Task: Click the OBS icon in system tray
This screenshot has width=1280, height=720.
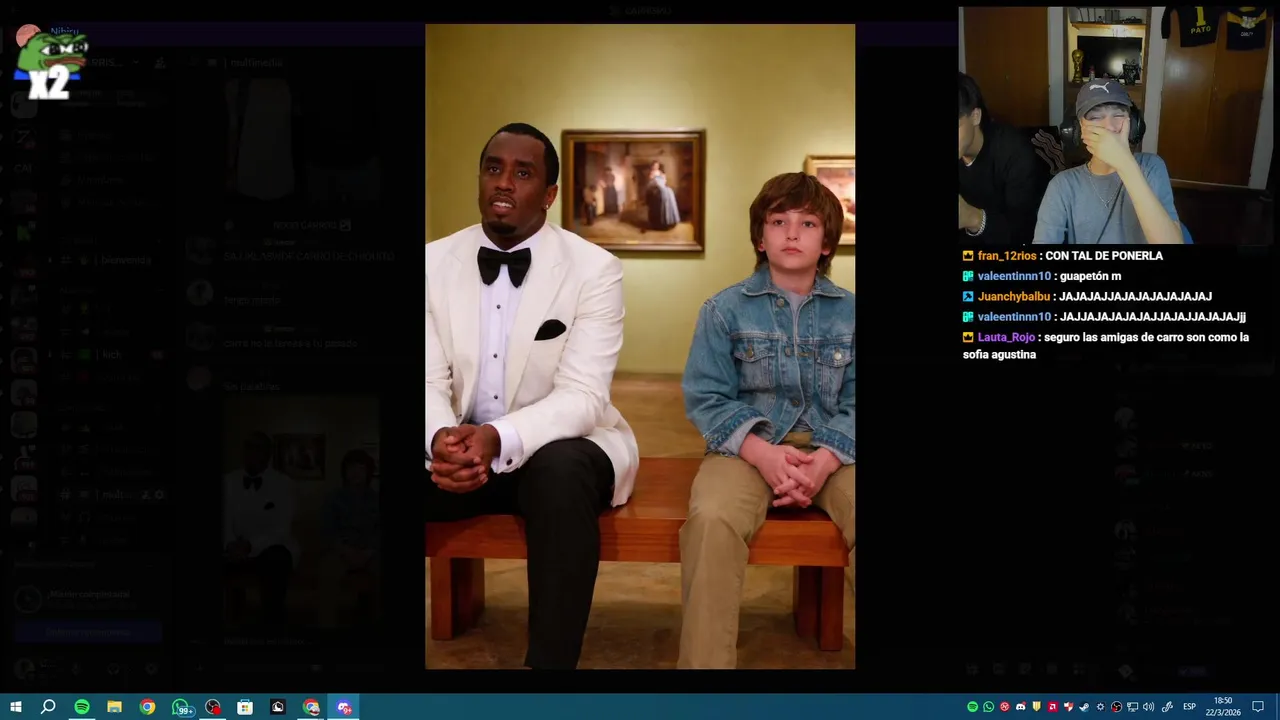Action: [x=1117, y=707]
